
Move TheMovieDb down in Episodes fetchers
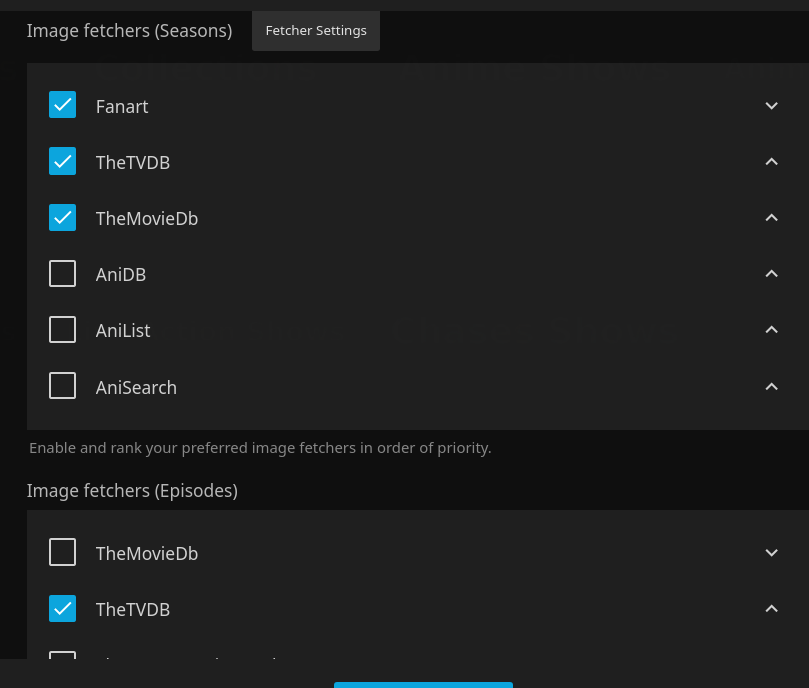tap(771, 553)
